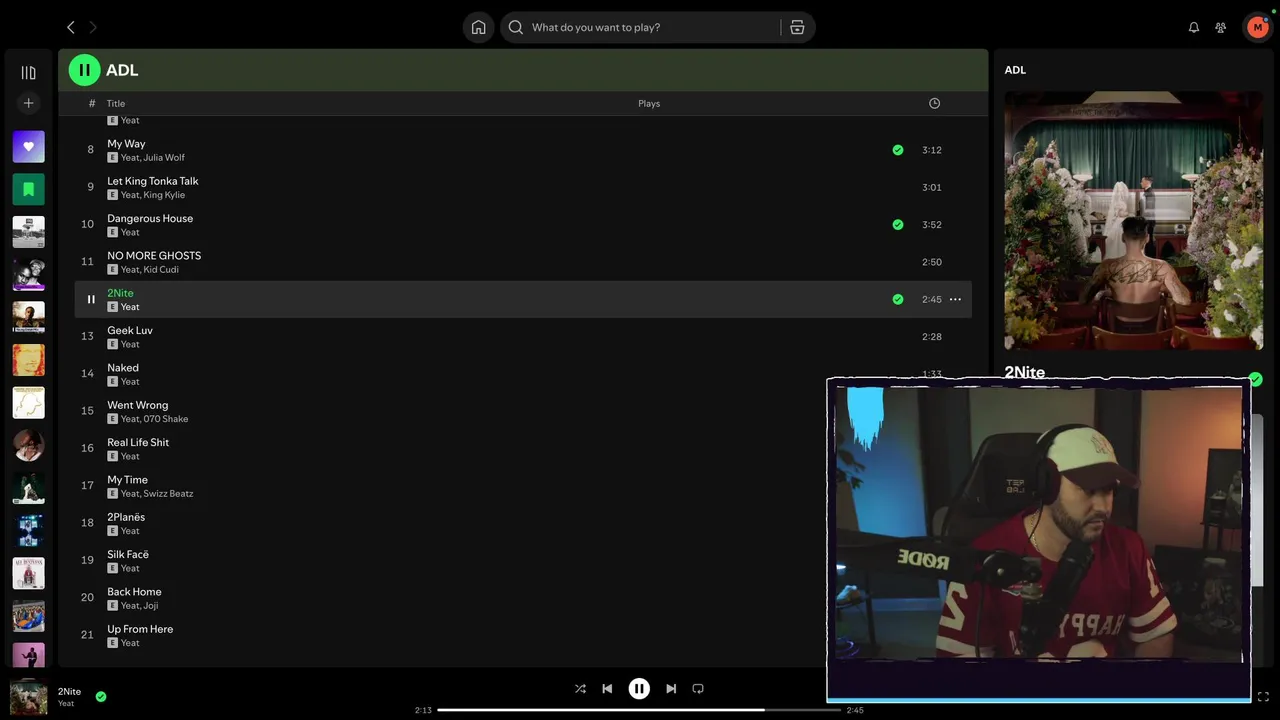
Task: Pause the 2Nite track row
Action: point(90,299)
